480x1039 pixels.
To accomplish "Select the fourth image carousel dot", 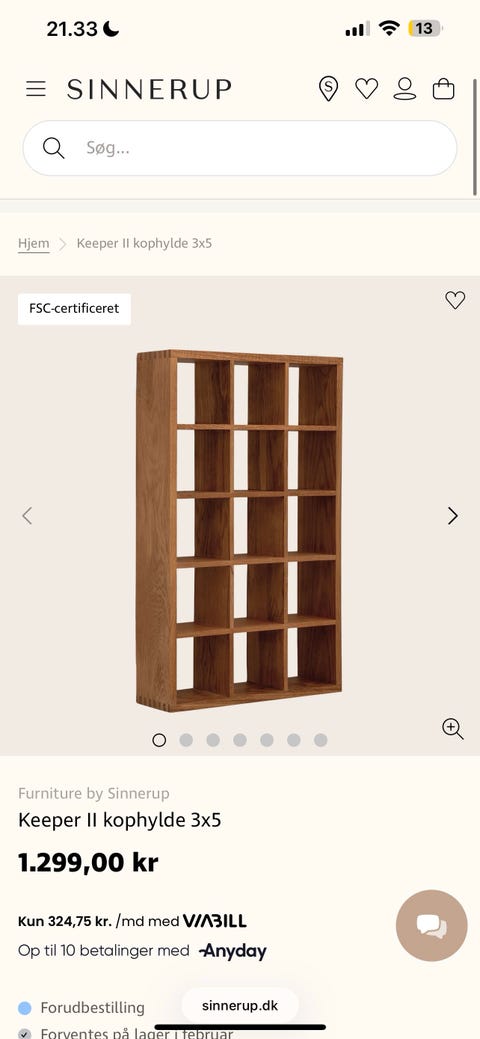I will 240,740.
